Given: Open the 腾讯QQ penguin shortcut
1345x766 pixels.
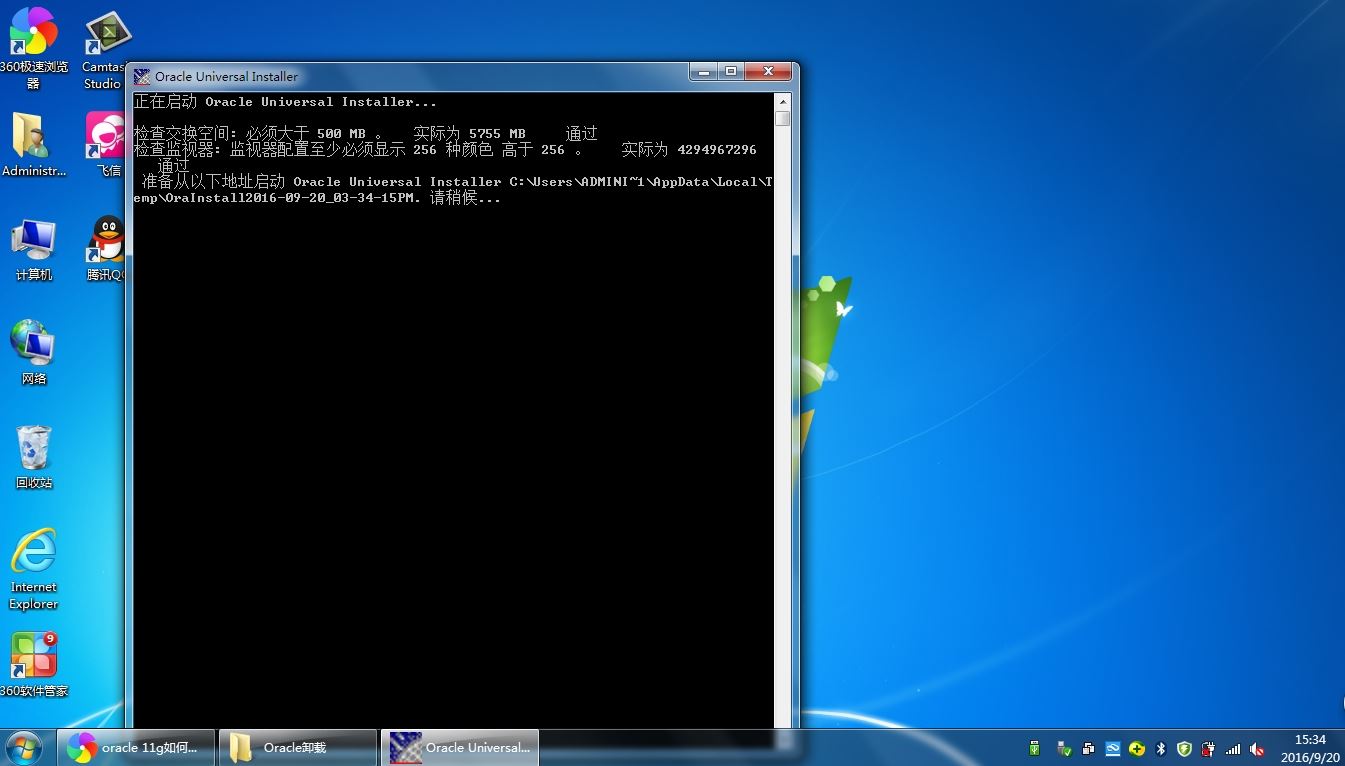Looking at the screenshot, I should 106,250.
